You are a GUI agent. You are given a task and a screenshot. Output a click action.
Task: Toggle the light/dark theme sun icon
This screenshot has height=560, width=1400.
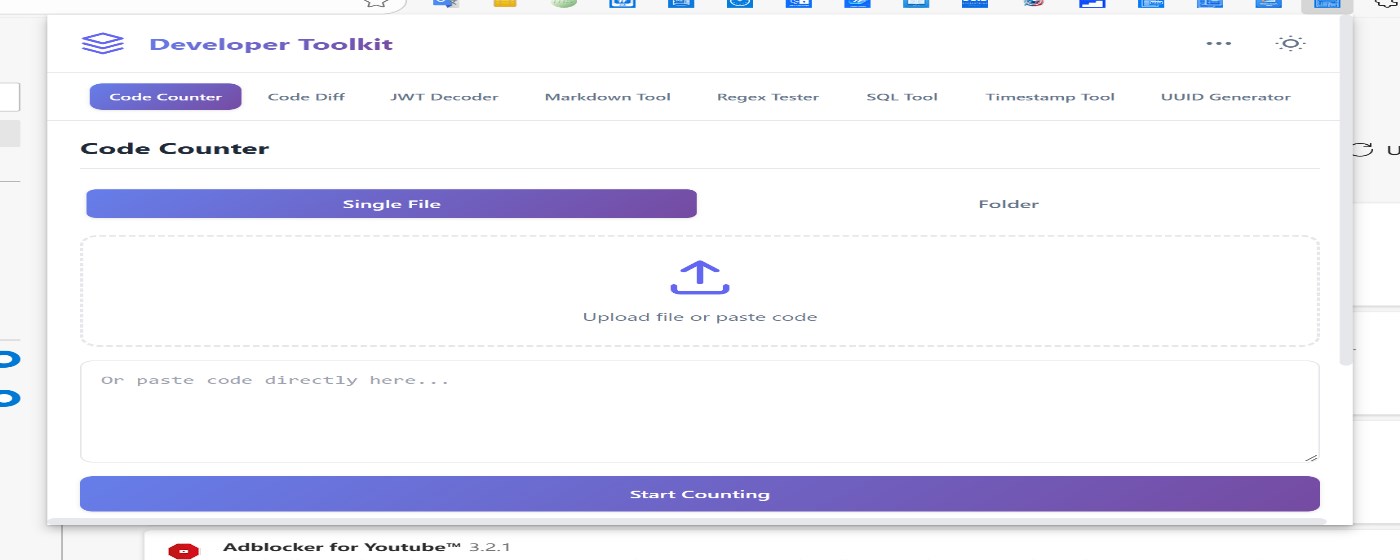point(1291,43)
